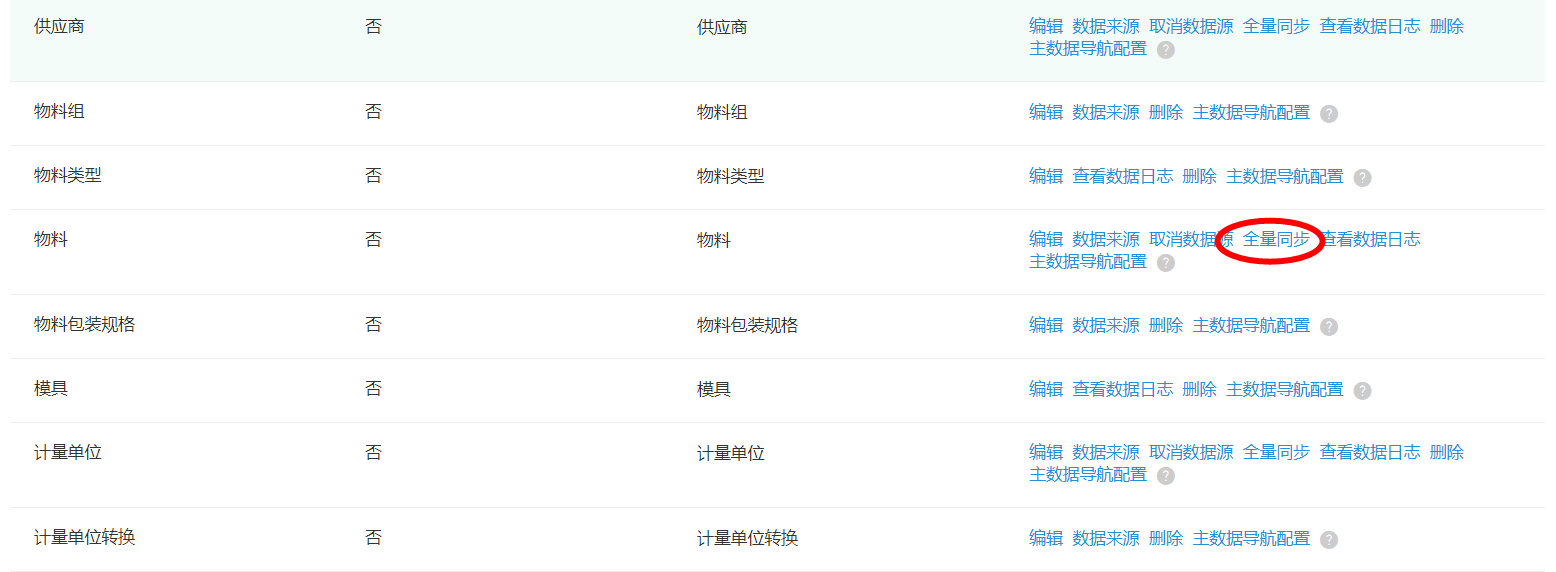Delete the 计量单位转换 entry
This screenshot has height=572, width=1556.
pyautogui.click(x=1166, y=538)
